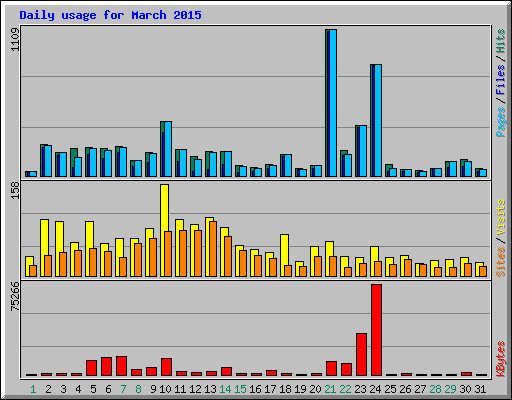The image size is (512, 400).
Task: Click day label 24 on x-axis
Action: click(x=375, y=389)
